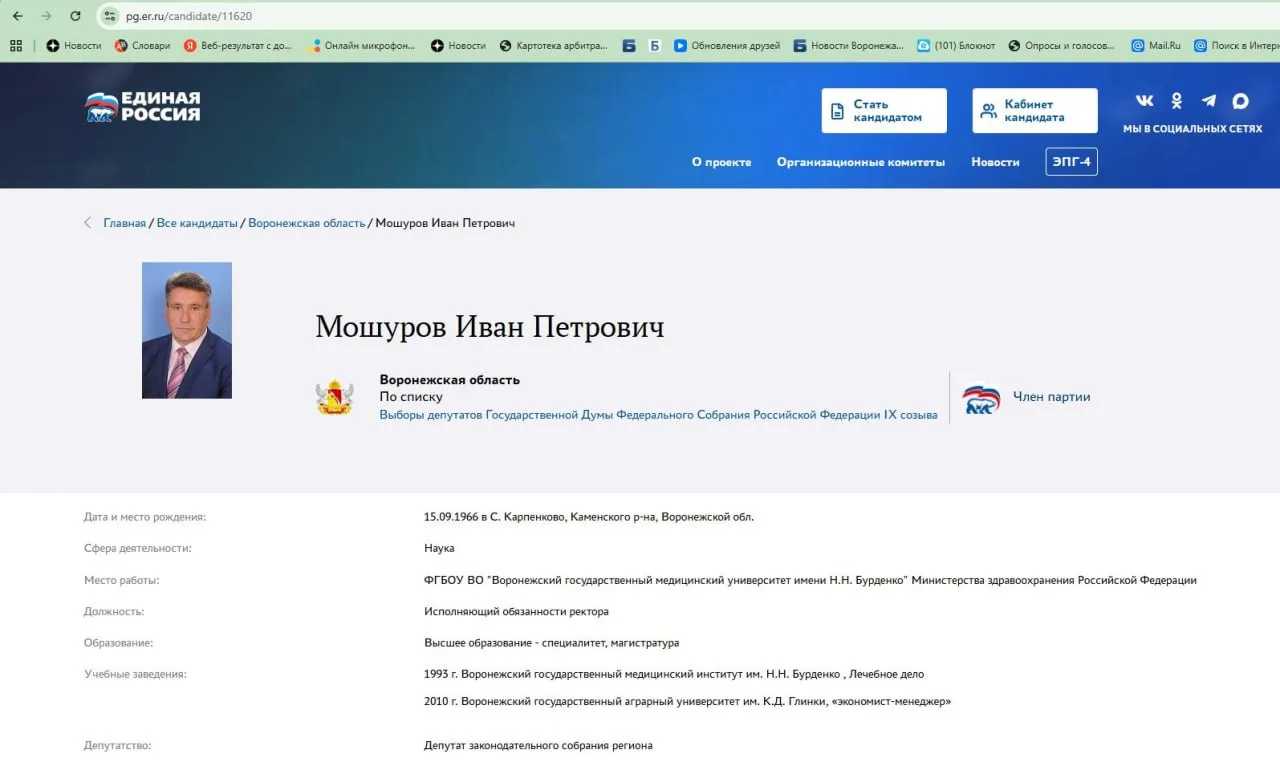
Task: Click the party emblem next to Член партии
Action: (x=981, y=398)
